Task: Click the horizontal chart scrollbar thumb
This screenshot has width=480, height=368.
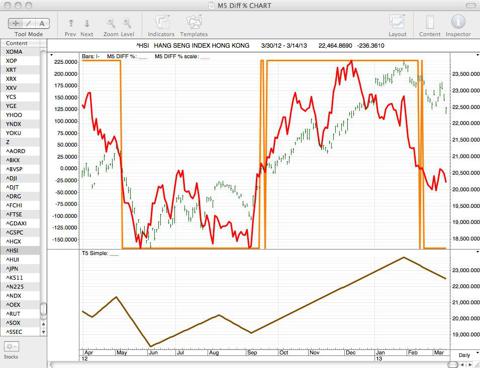Action: (x=452, y=364)
